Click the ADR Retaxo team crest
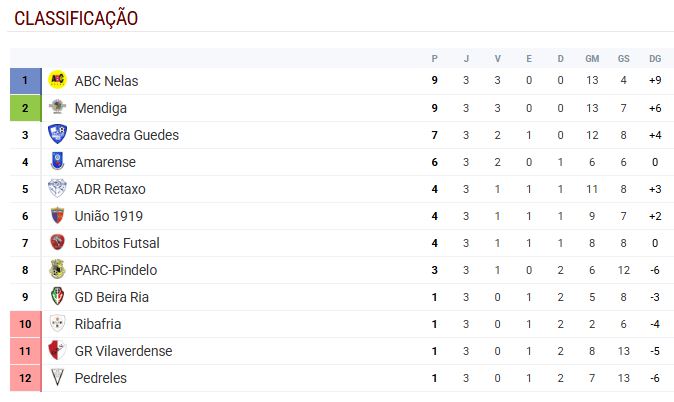 point(57,189)
